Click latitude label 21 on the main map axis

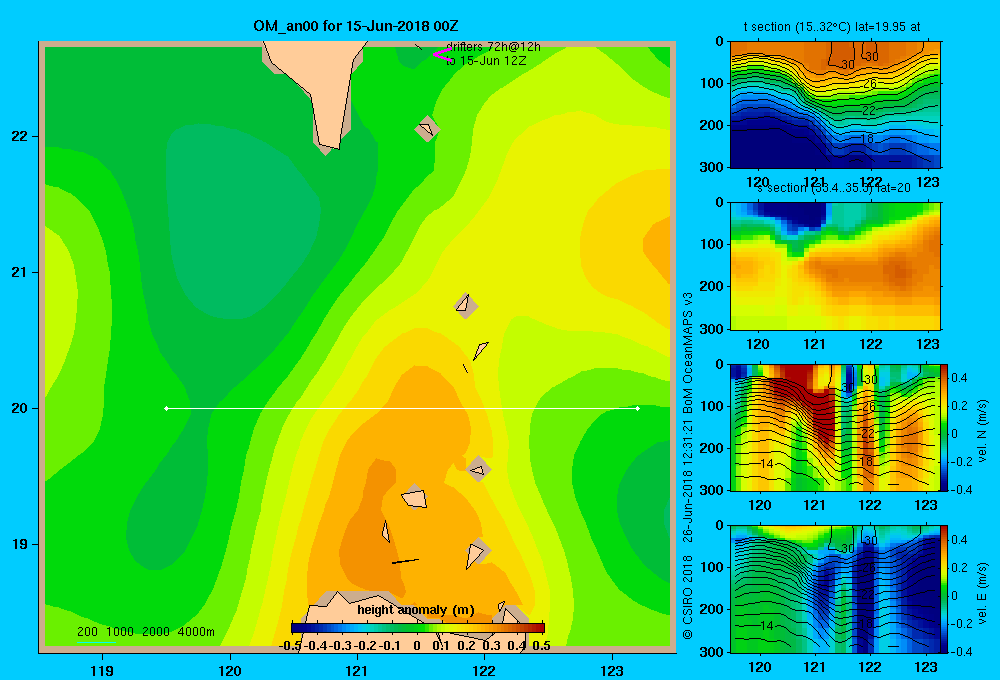tap(19, 272)
